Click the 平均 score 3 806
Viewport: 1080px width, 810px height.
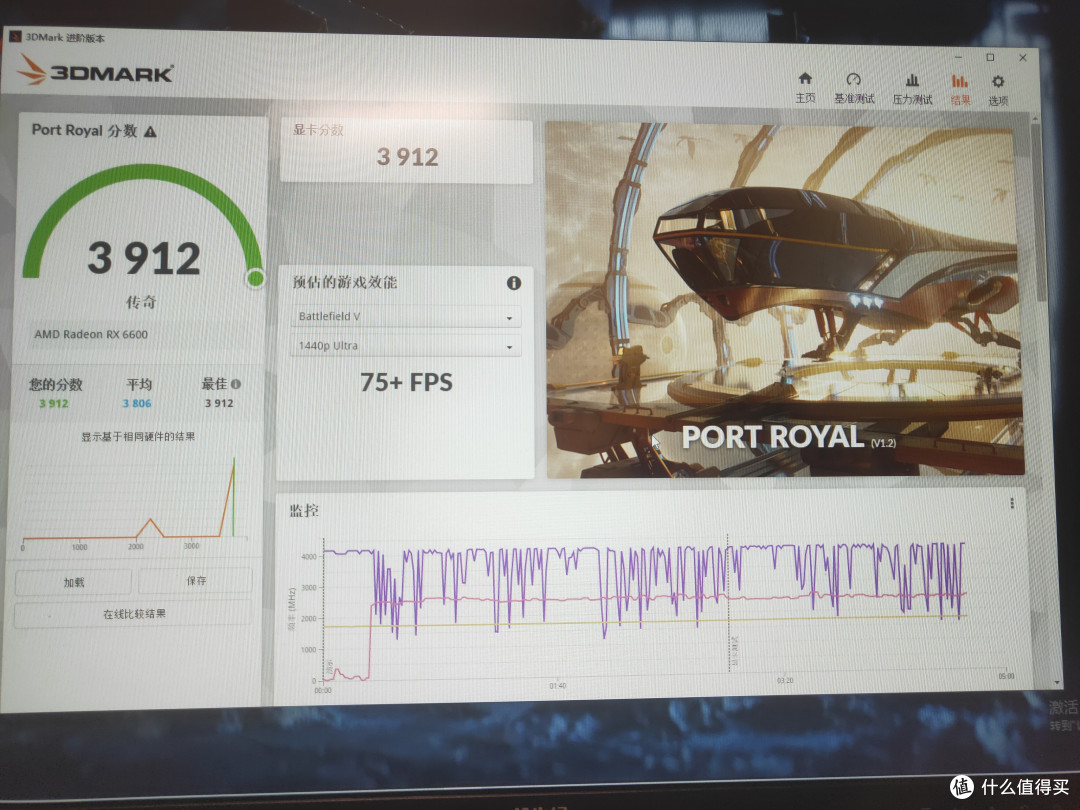coord(136,404)
